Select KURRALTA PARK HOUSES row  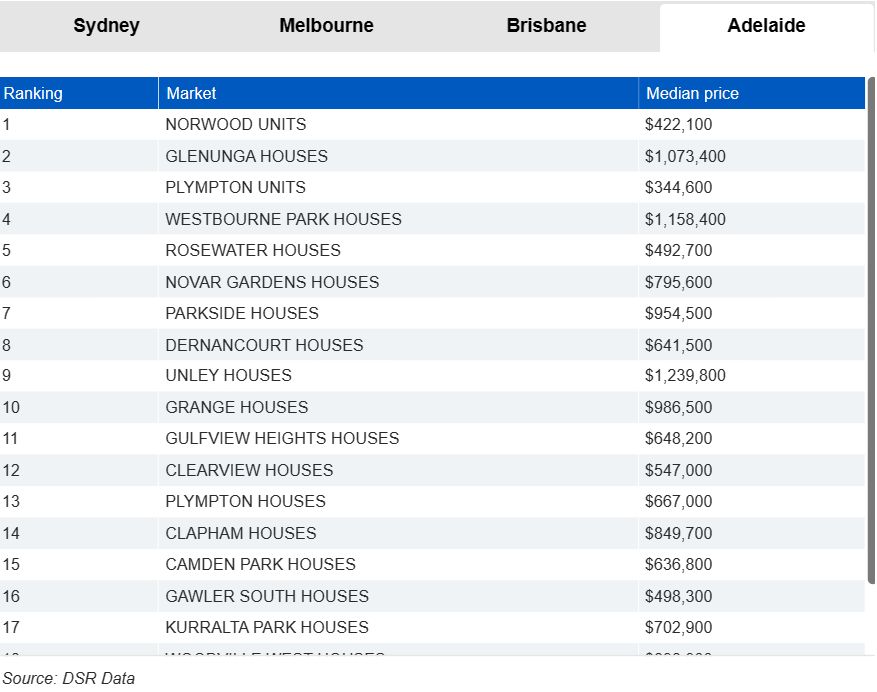pos(267,627)
